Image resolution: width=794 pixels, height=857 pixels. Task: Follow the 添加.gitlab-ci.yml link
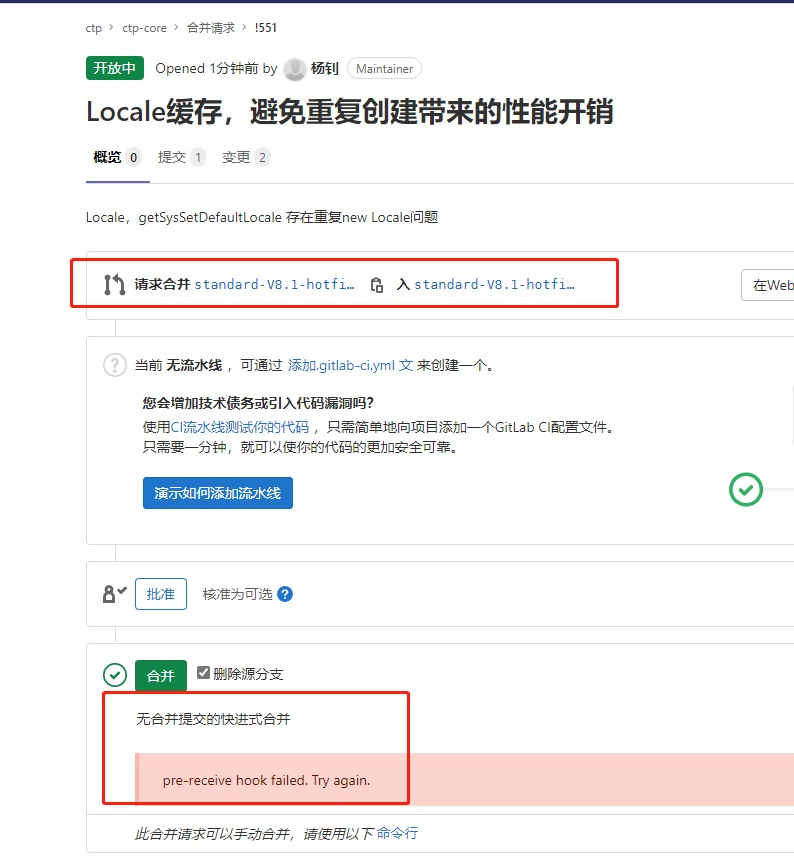[x=350, y=366]
